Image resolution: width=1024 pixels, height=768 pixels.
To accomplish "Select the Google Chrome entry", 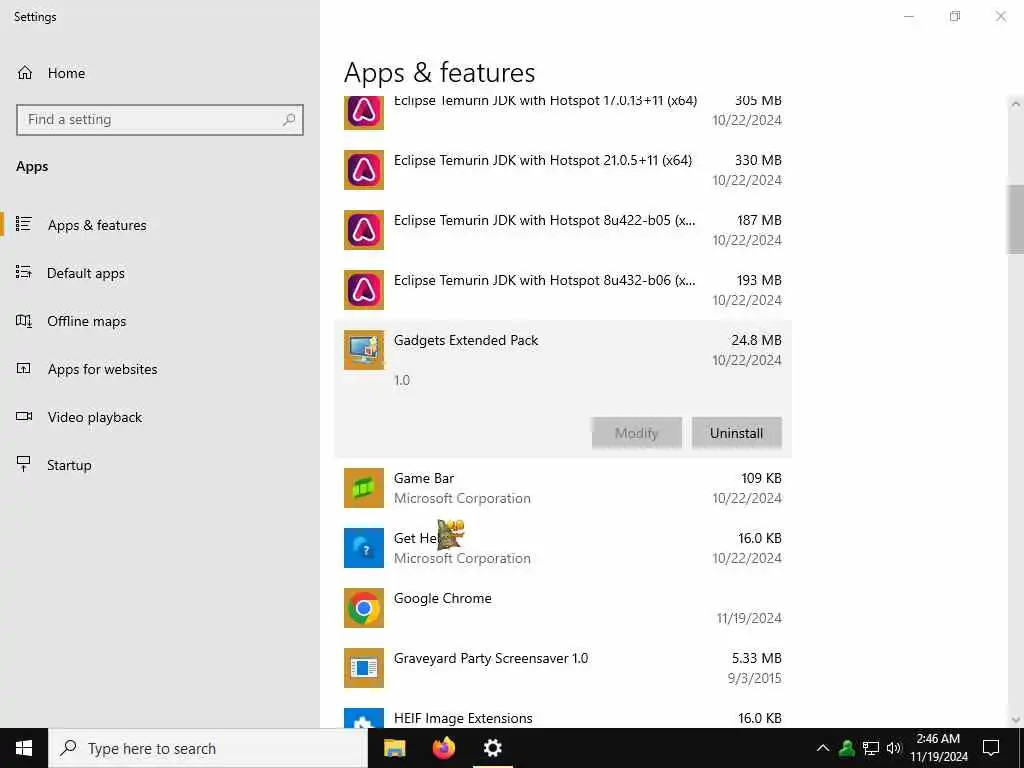I will pyautogui.click(x=563, y=608).
